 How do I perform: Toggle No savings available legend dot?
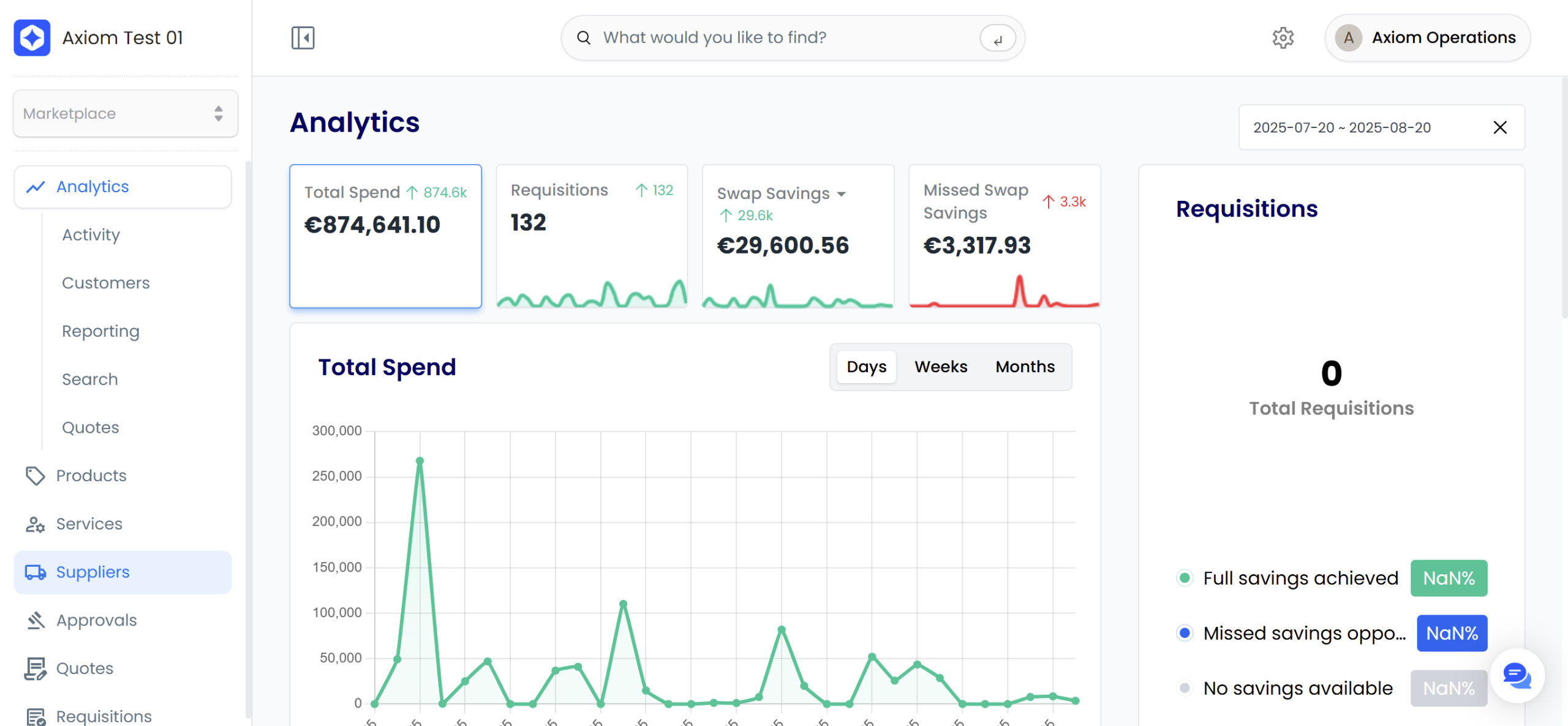[1185, 688]
